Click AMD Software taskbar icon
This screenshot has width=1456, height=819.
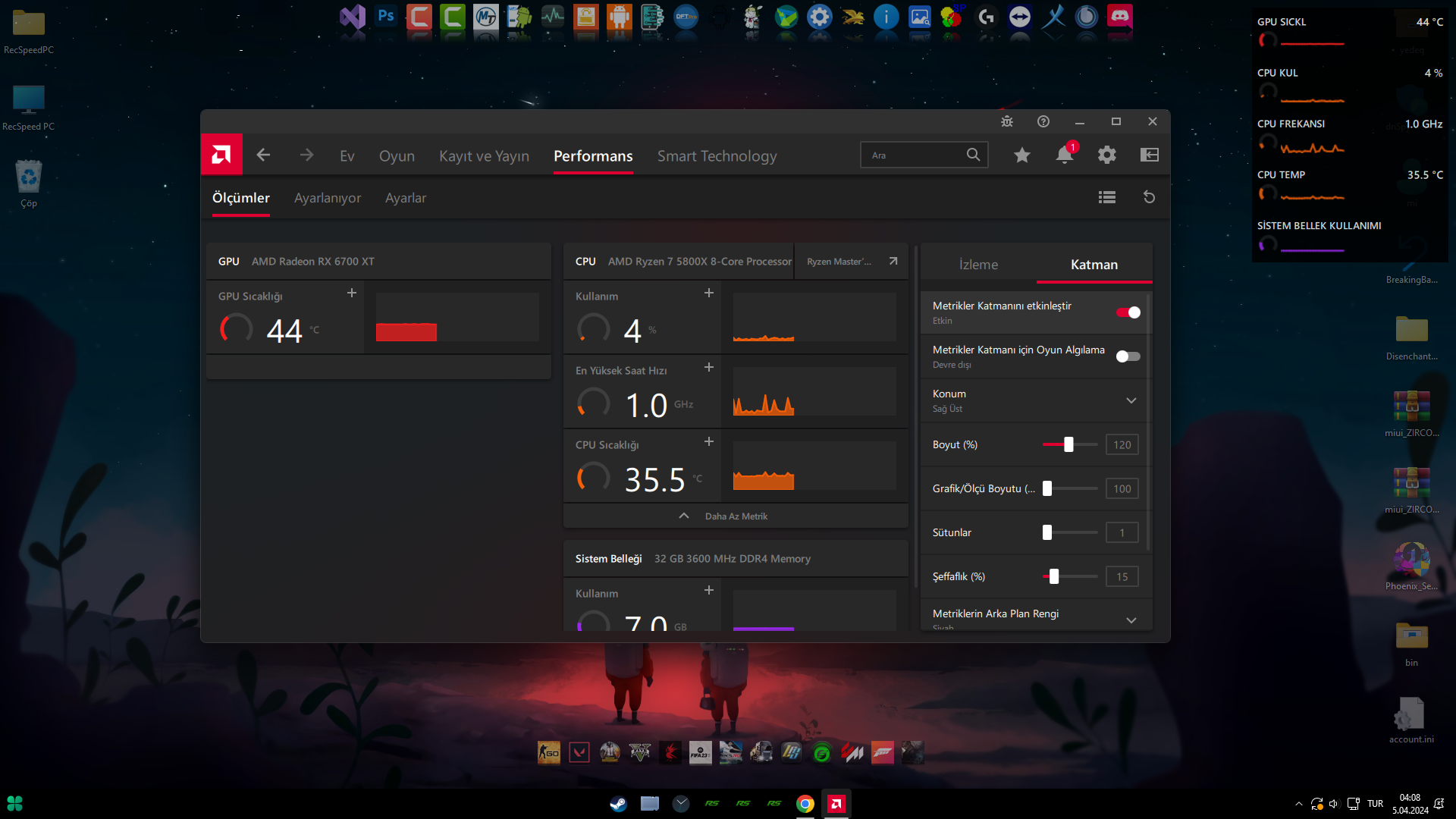coord(836,804)
